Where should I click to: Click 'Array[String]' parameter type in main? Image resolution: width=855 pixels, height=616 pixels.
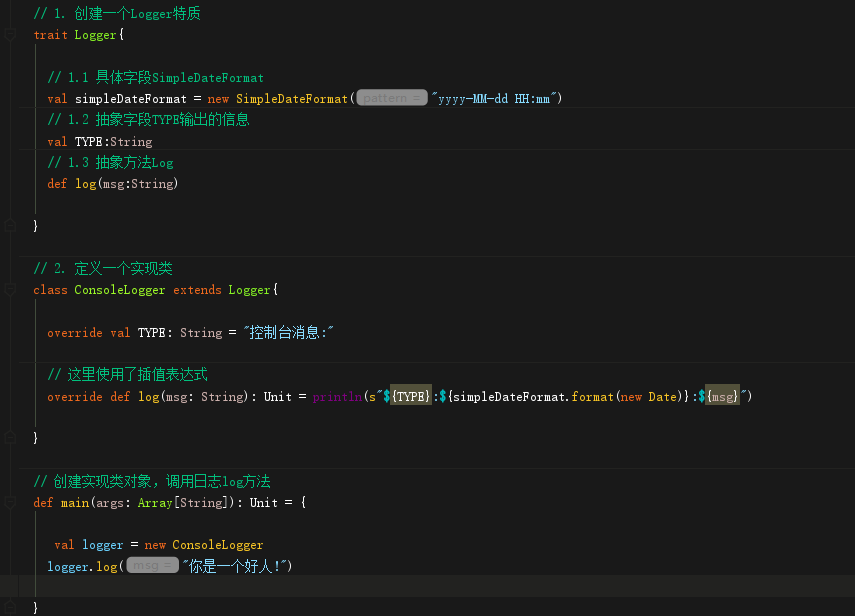tap(182, 502)
